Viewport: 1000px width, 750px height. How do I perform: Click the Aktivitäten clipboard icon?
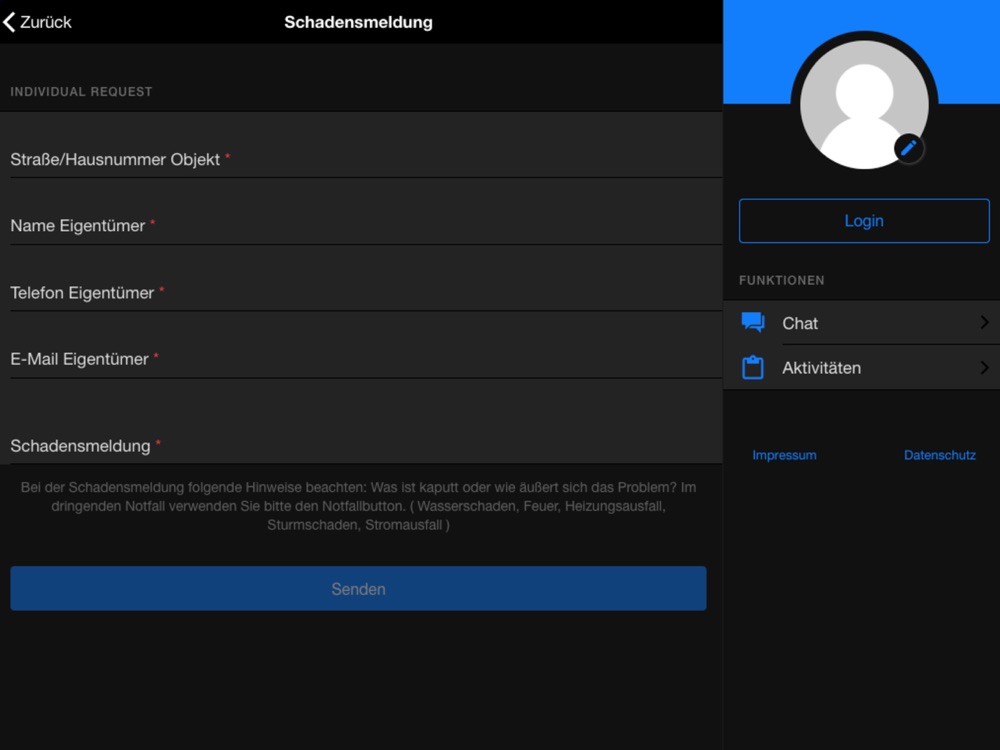[753, 367]
